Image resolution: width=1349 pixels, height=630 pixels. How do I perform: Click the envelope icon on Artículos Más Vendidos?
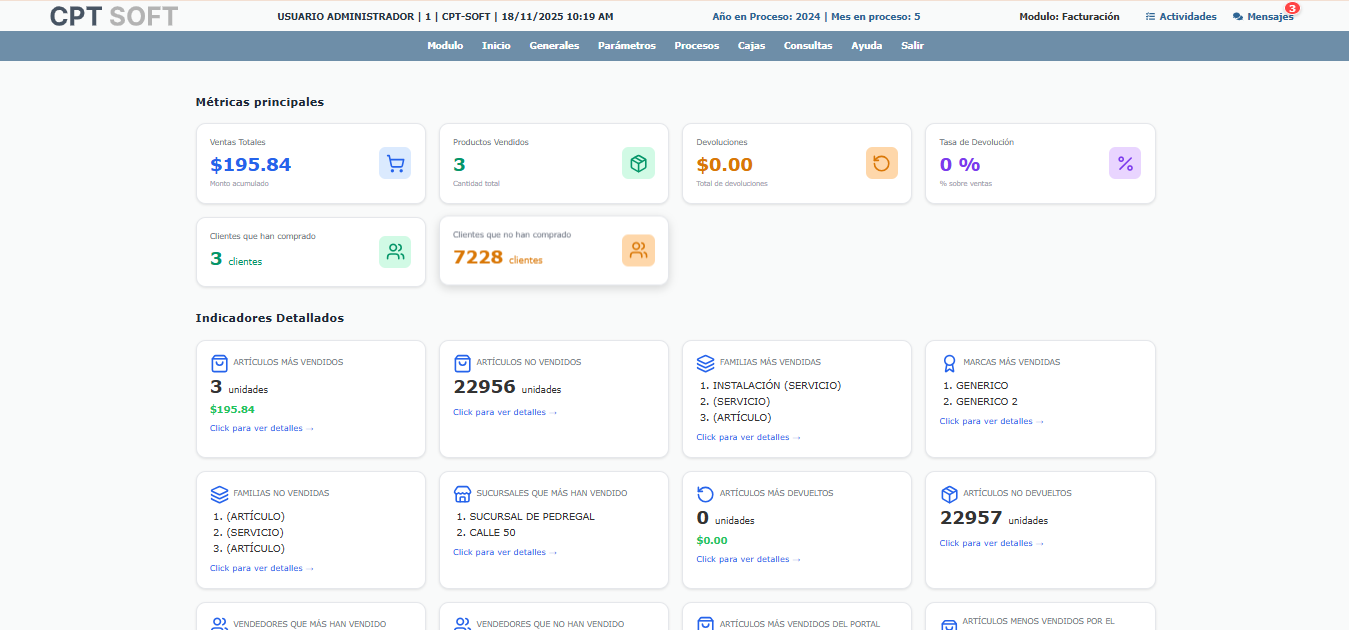click(x=218, y=362)
